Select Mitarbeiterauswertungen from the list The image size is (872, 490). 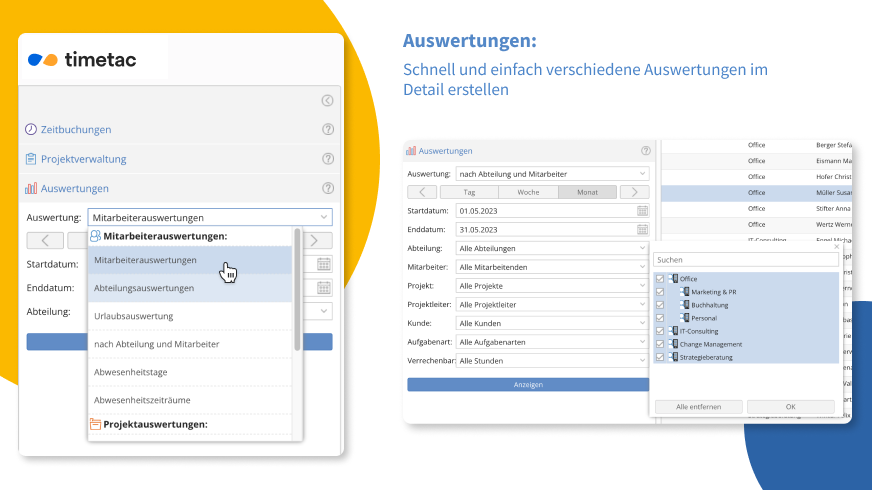coord(190,260)
